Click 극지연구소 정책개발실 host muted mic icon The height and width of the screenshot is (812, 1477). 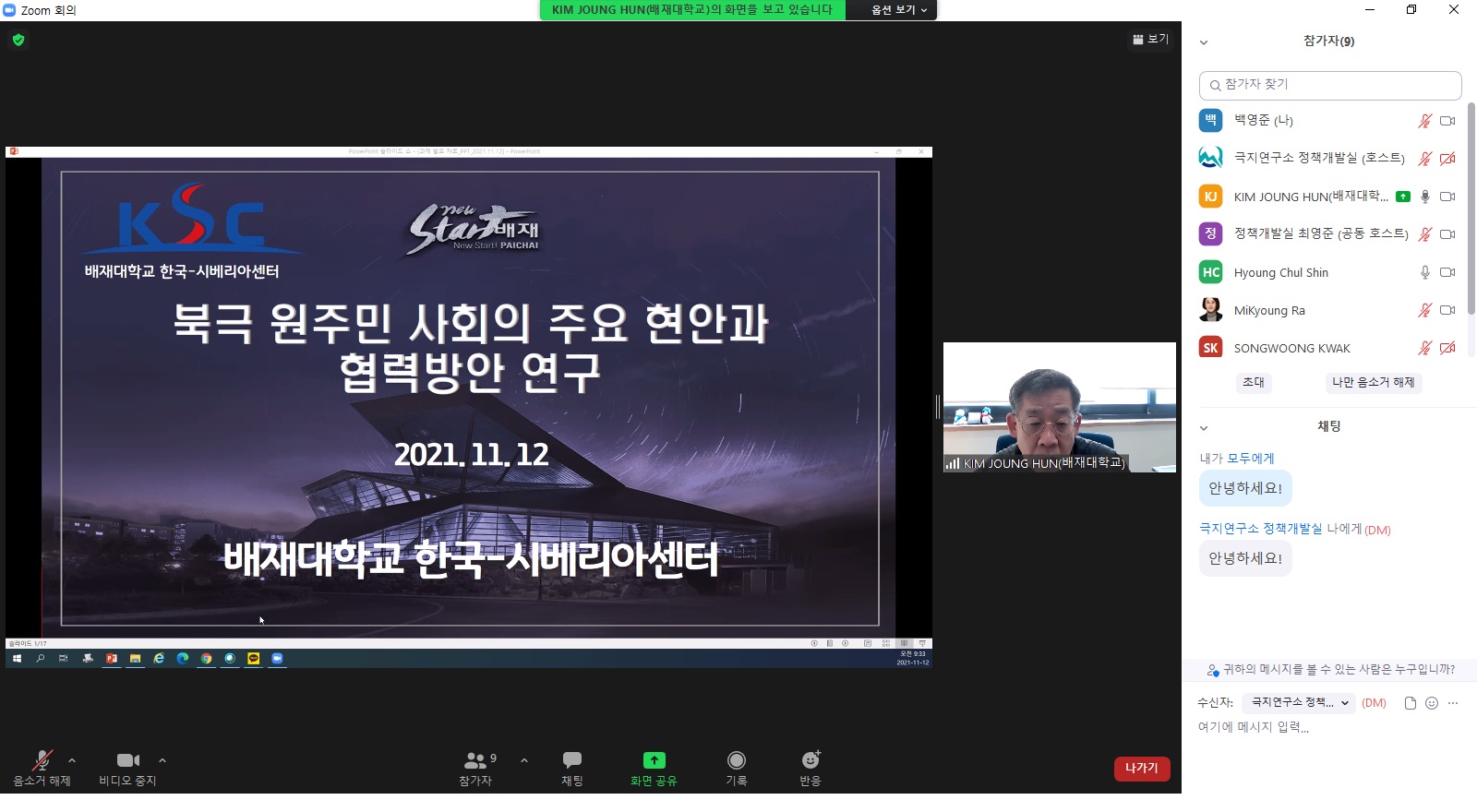1424,159
